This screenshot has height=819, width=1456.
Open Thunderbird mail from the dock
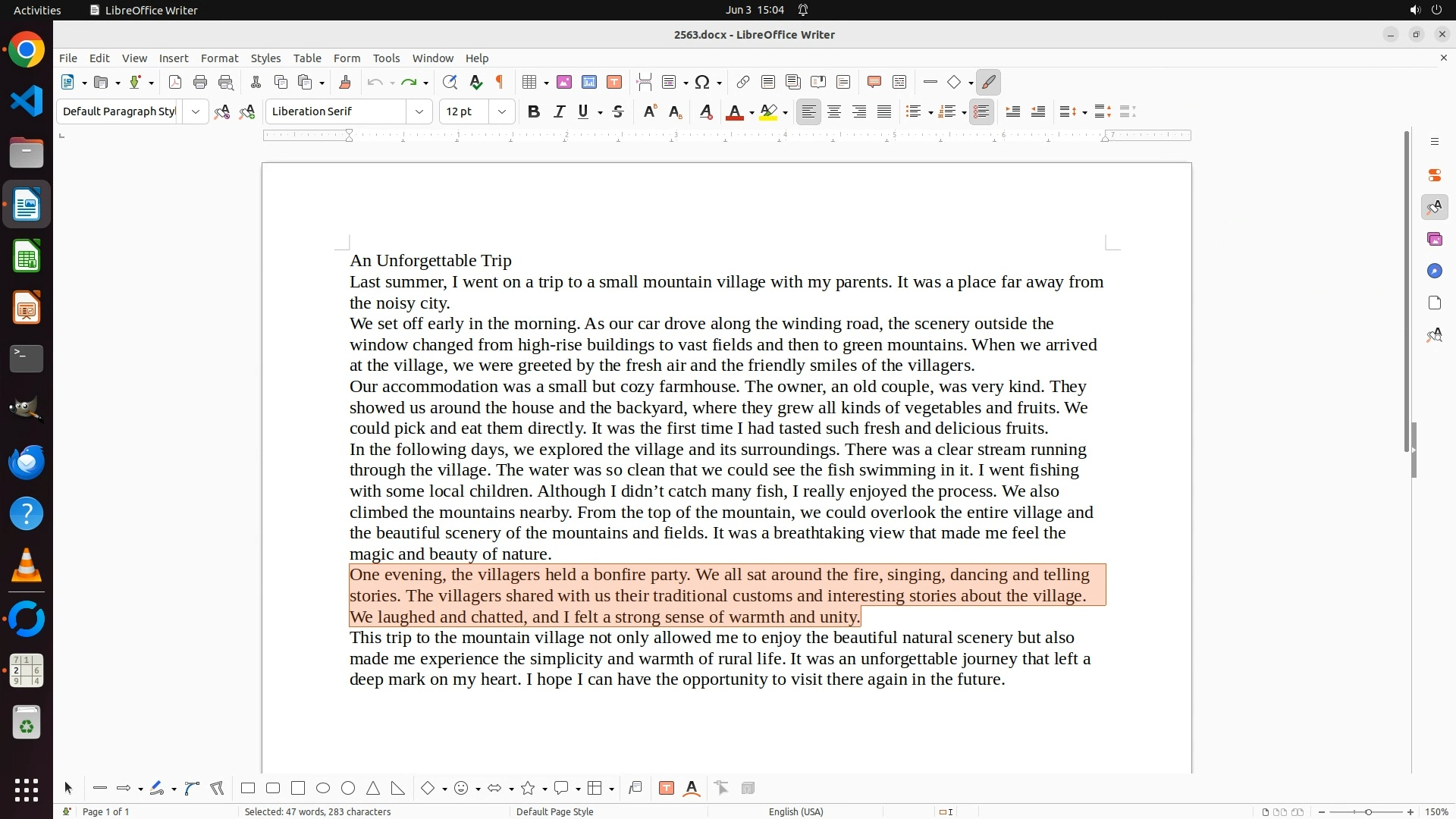click(x=27, y=462)
